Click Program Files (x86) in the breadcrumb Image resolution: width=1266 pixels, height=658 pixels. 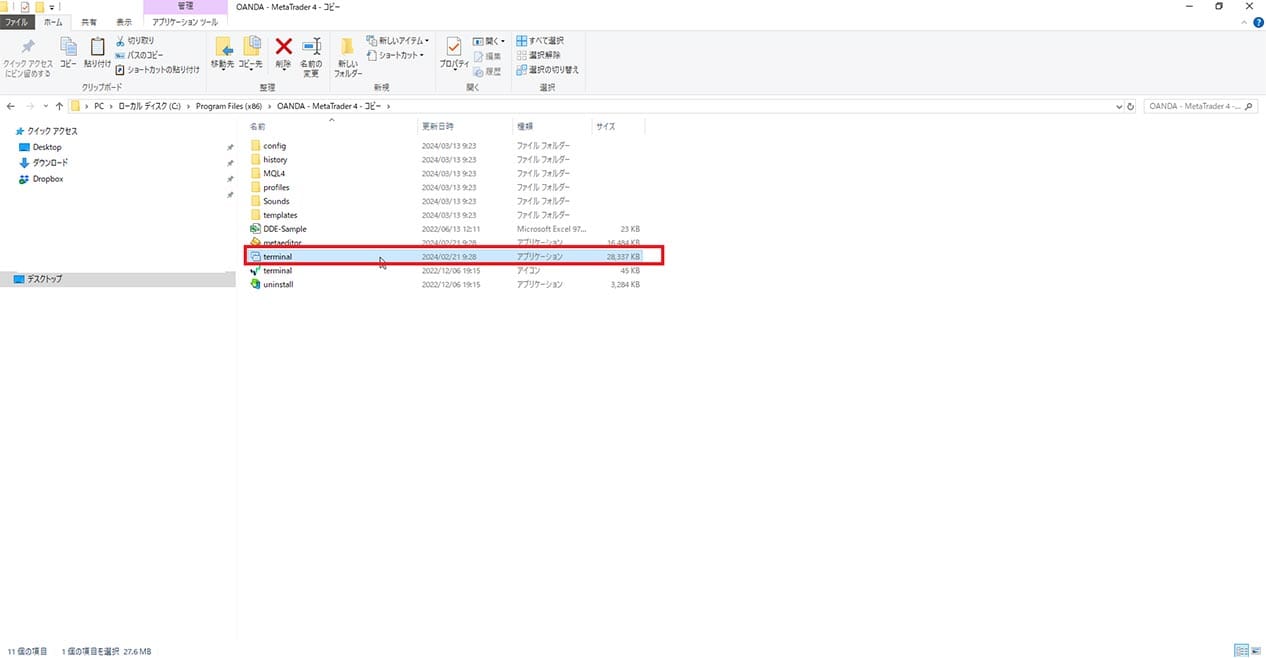pyautogui.click(x=230, y=106)
